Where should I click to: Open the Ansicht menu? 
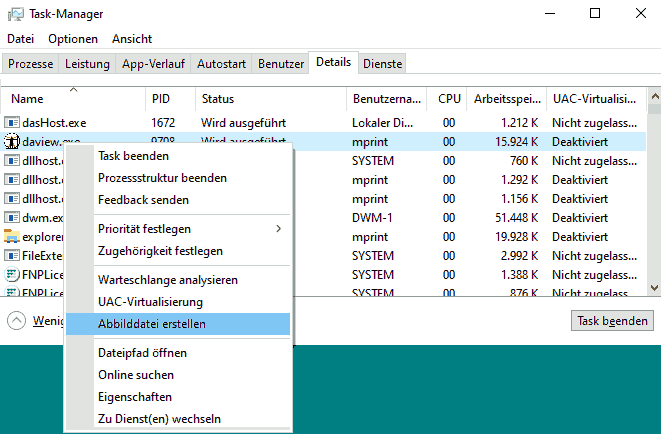[x=132, y=39]
